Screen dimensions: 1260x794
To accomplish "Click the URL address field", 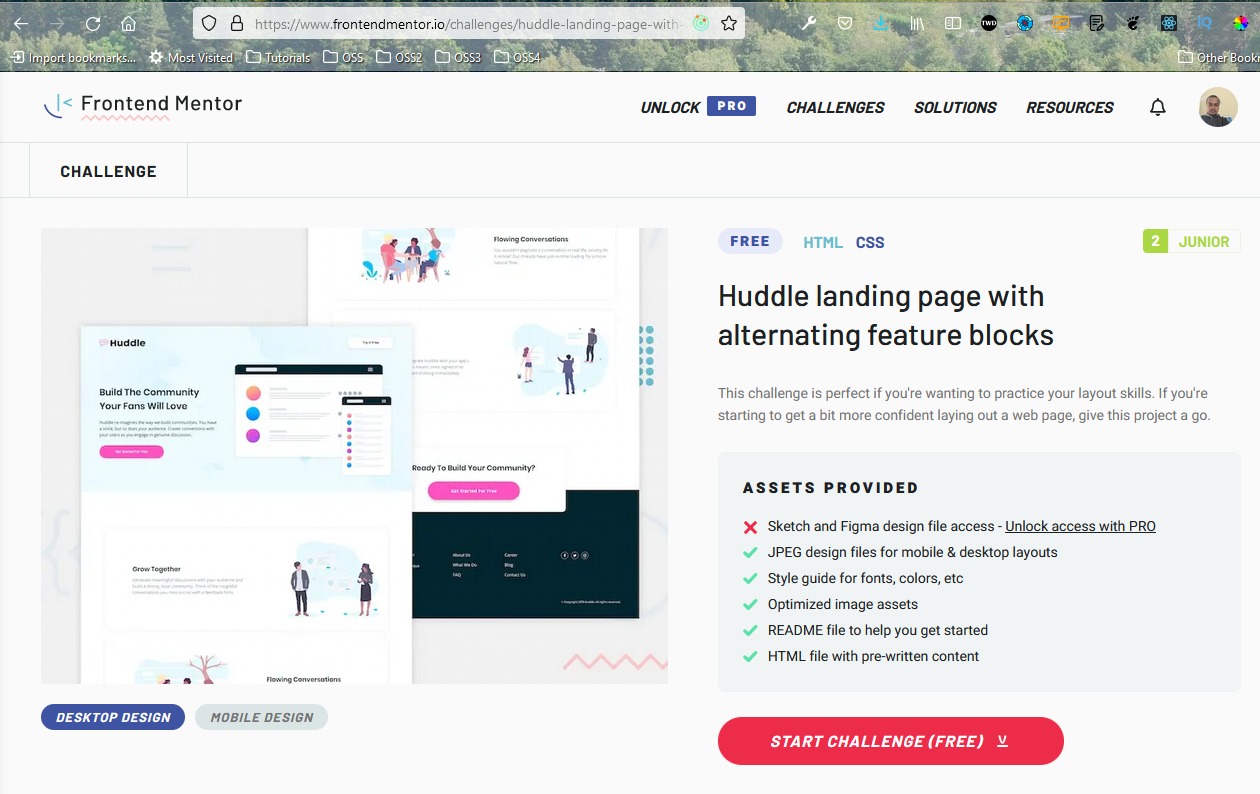I will tap(467, 23).
